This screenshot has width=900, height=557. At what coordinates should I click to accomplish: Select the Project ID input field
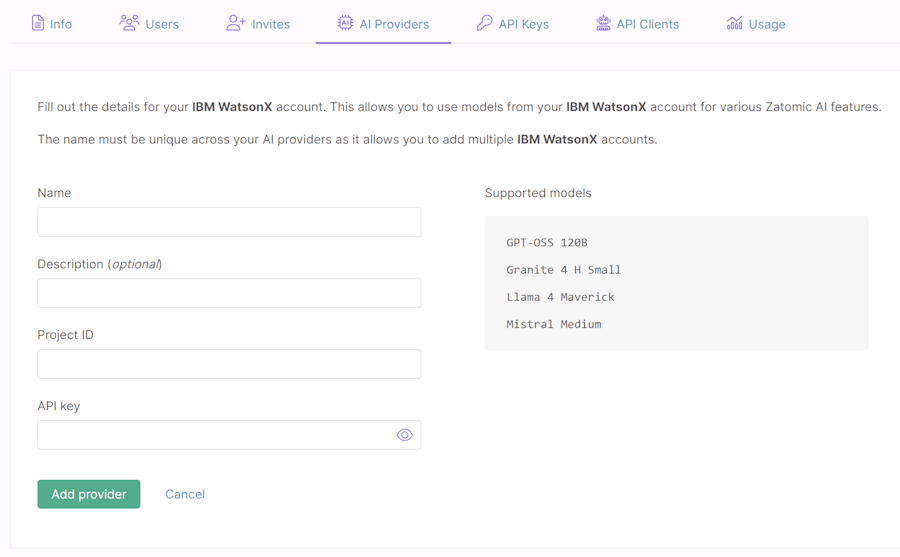tap(229, 364)
